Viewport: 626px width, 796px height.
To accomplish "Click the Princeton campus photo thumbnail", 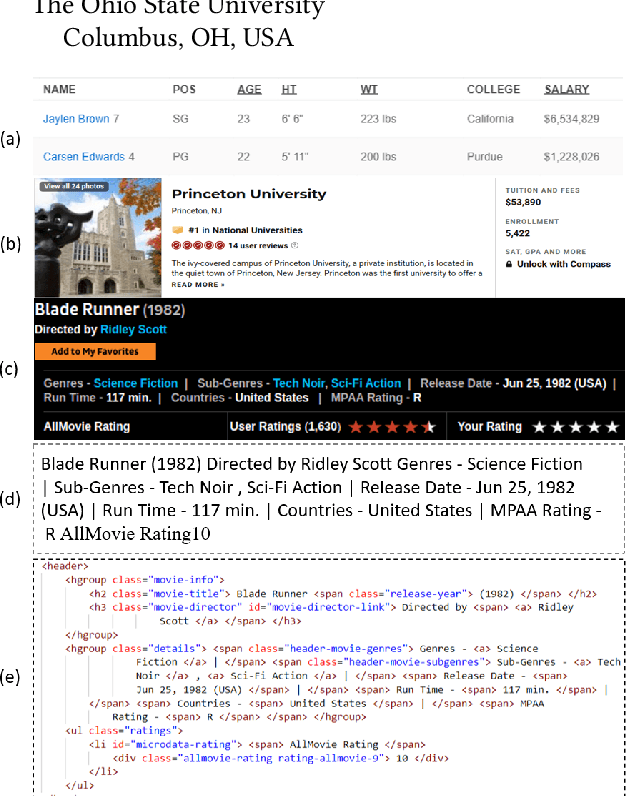I will click(x=98, y=237).
